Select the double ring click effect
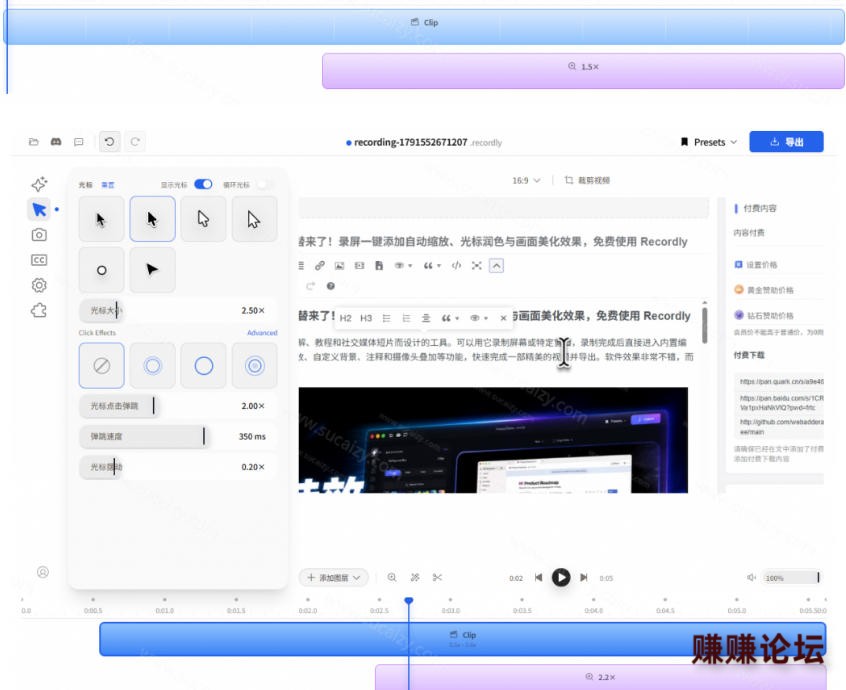This screenshot has width=846, height=690. pyautogui.click(x=153, y=366)
